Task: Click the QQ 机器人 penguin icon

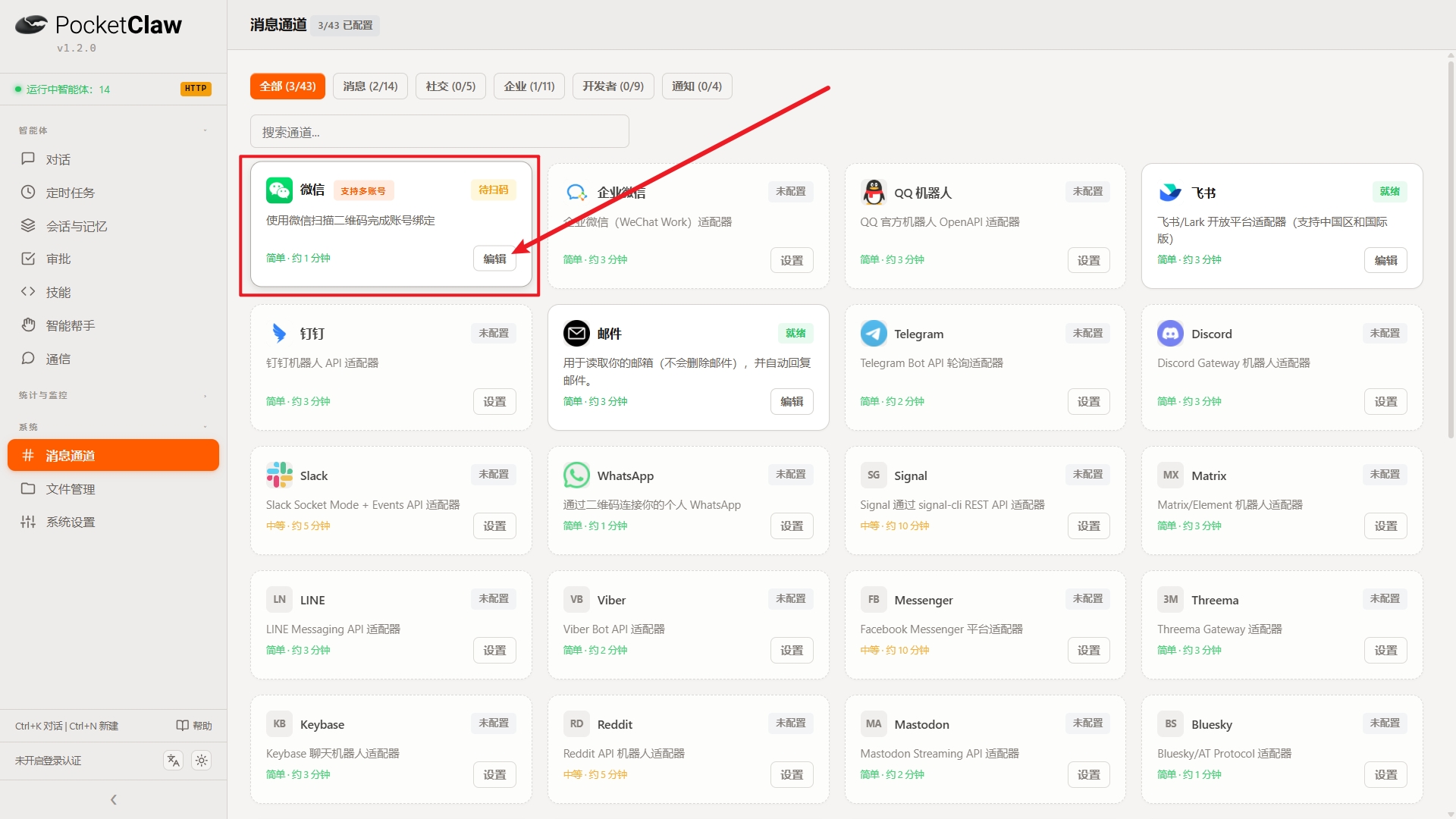Action: click(x=874, y=192)
